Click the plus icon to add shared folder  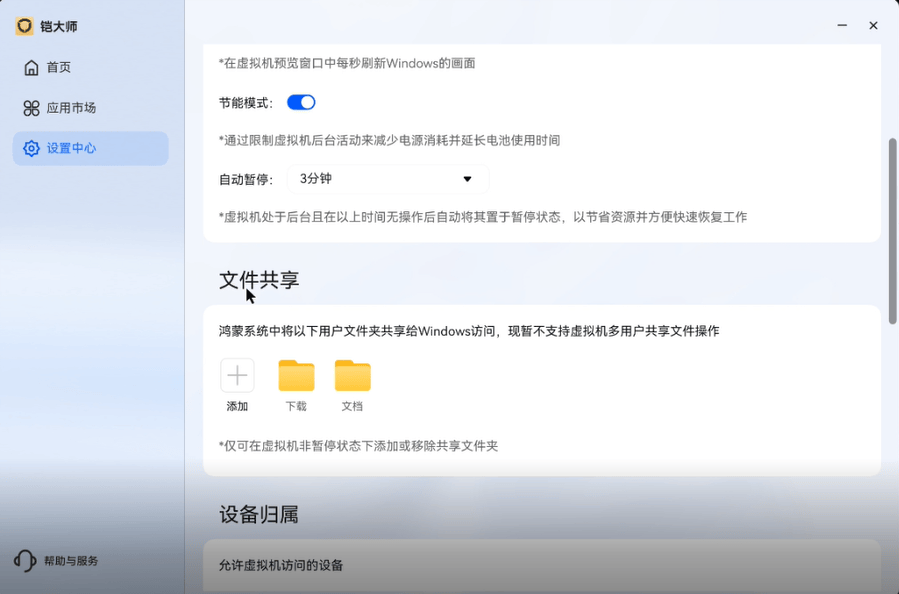[237, 376]
